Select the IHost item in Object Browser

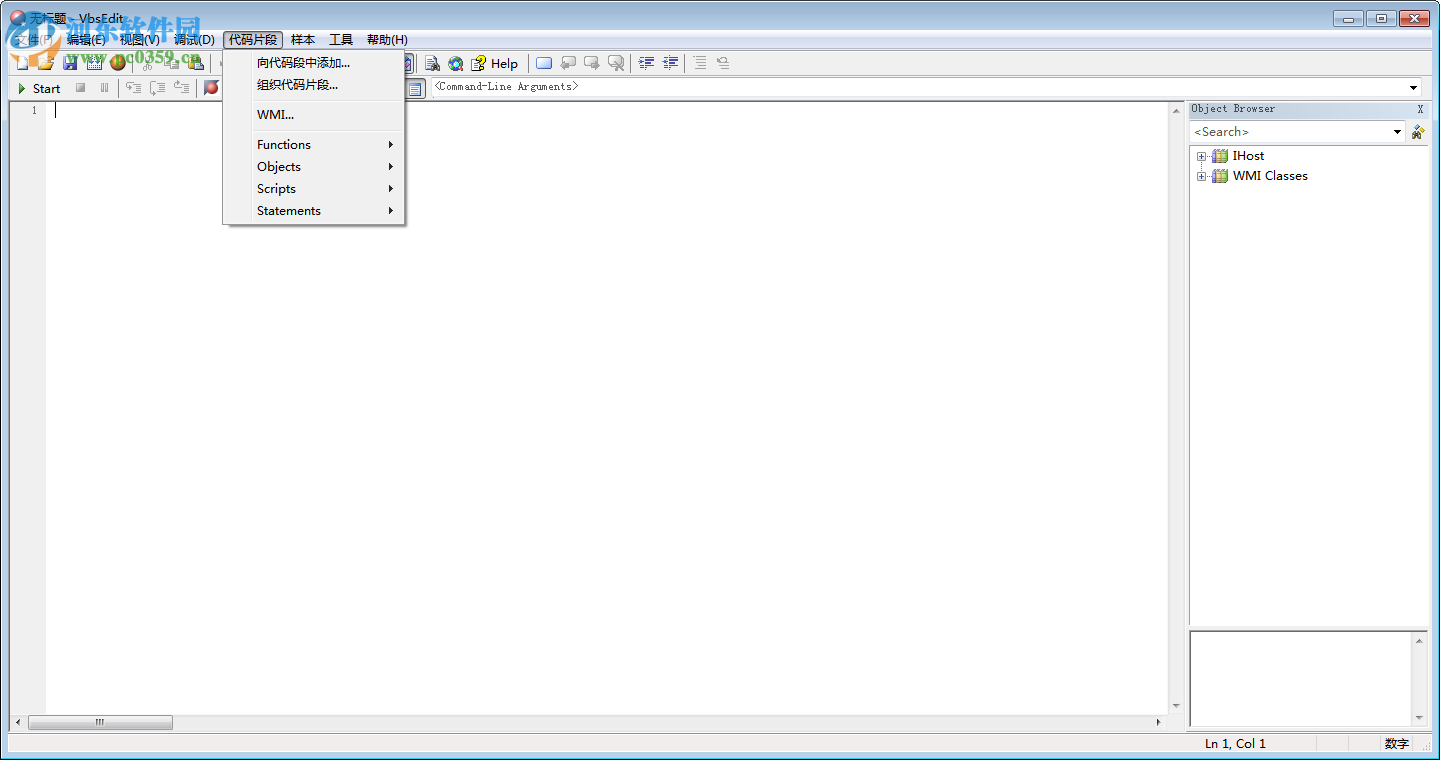tap(1248, 156)
